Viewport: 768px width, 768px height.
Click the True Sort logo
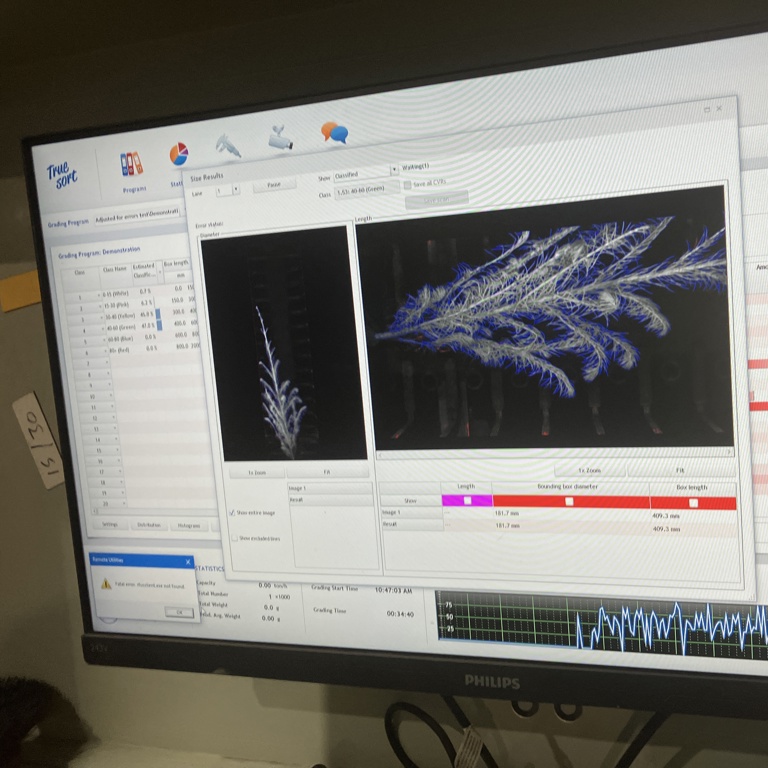(x=63, y=174)
